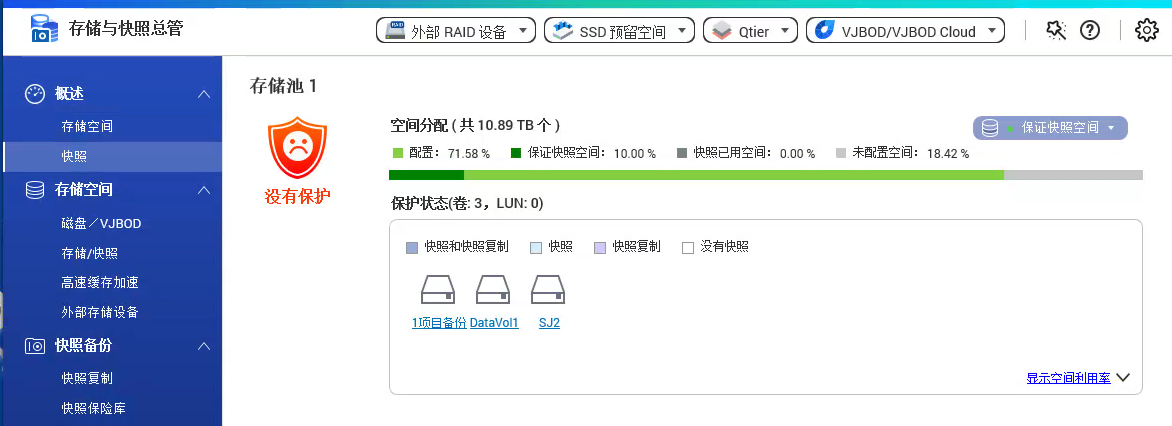Open the SJ2 volume link
The width and height of the screenshot is (1172, 426).
coord(549,323)
